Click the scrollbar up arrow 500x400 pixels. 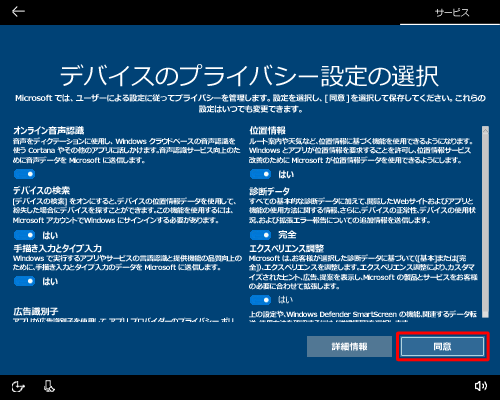(x=485, y=130)
